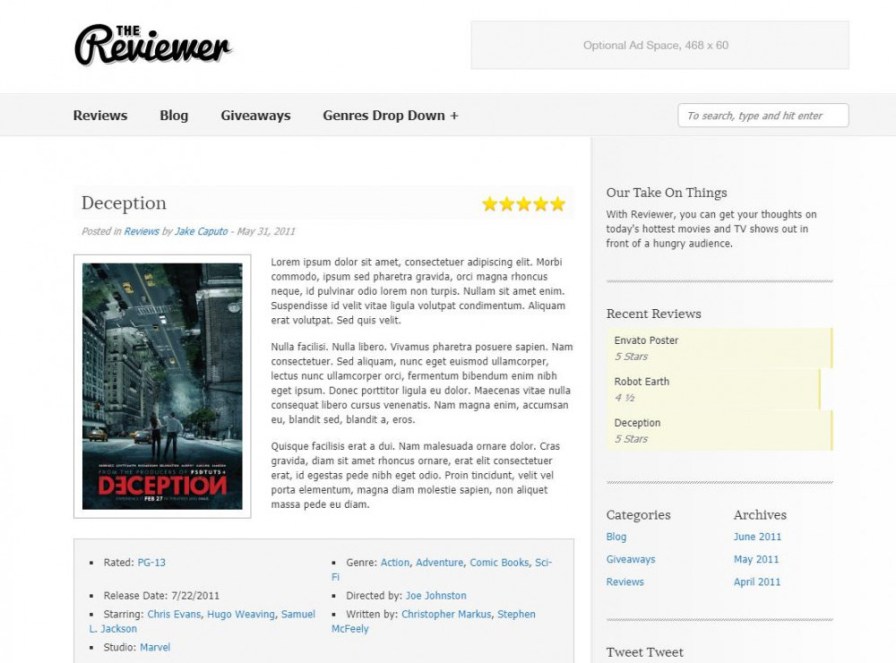Screen dimensions: 896x663
Task: Open Deception in Recent Reviews list
Action: click(719, 430)
